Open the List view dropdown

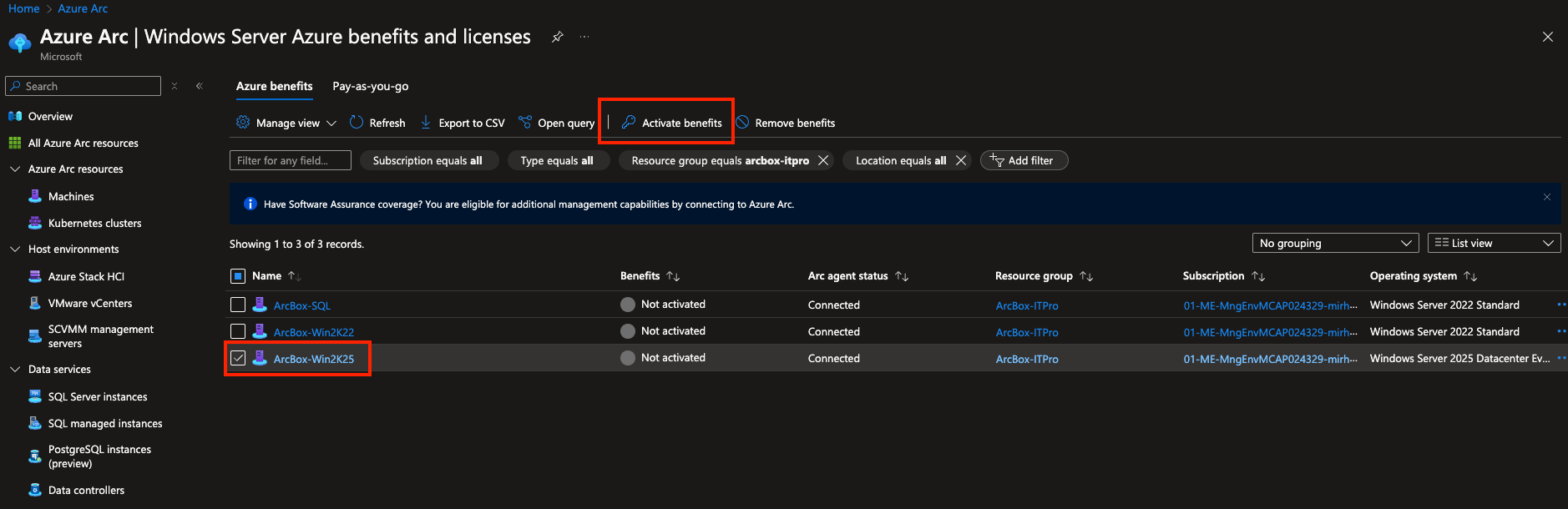[x=1495, y=243]
